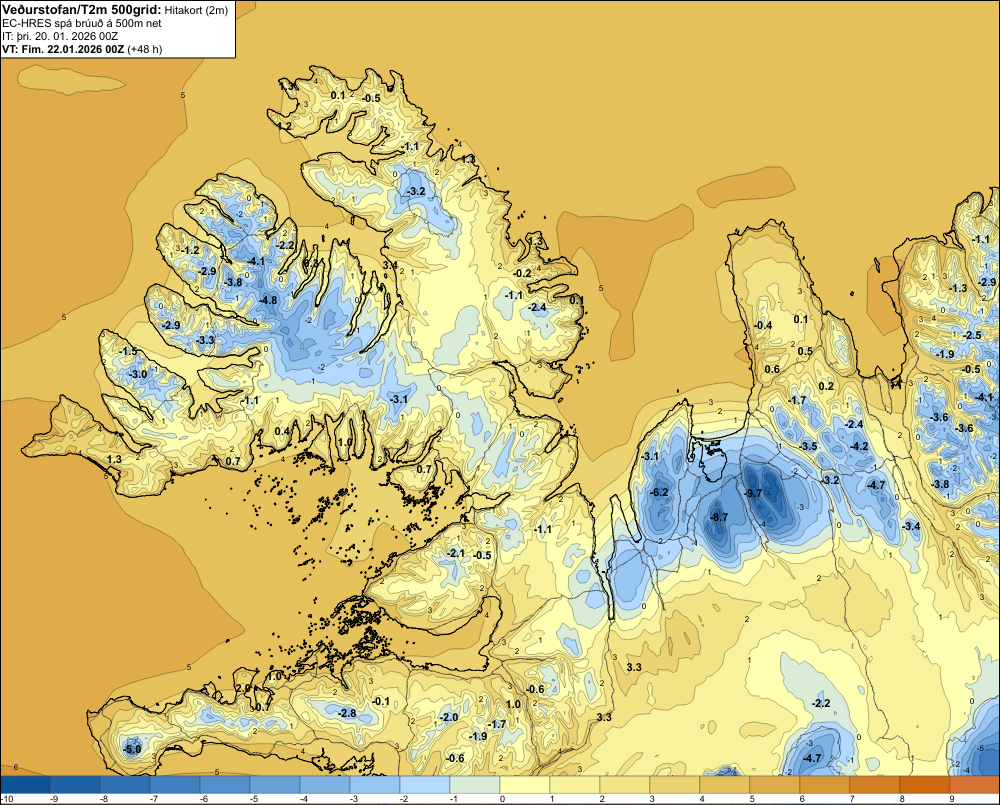Image resolution: width=1000 pixels, height=805 pixels.
Task: Select the dark orange 8 to 9 legend swatch
Action: (x=925, y=784)
